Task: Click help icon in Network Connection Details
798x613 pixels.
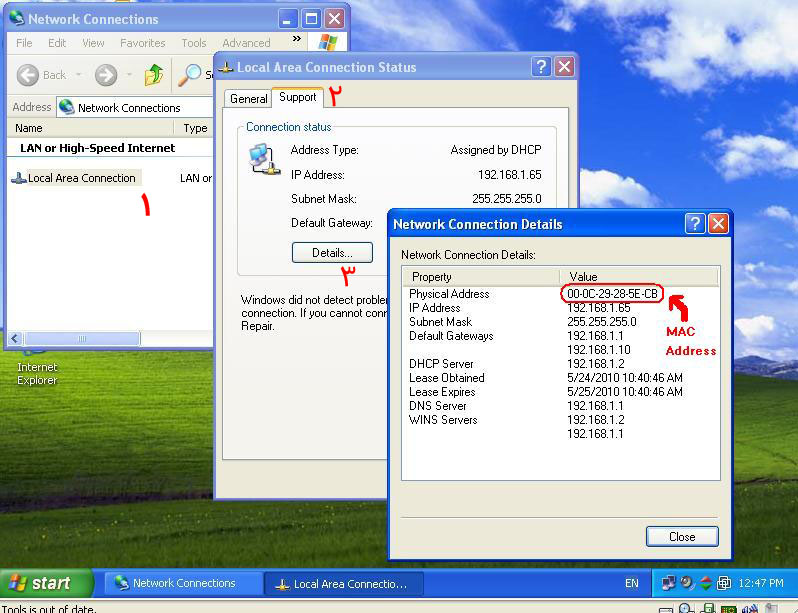Action: point(695,224)
